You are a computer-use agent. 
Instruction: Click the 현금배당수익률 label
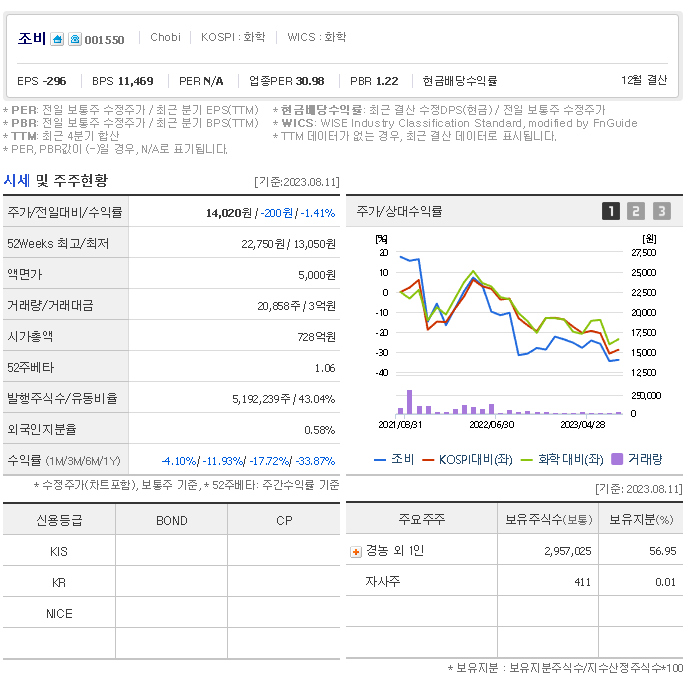[x=460, y=81]
